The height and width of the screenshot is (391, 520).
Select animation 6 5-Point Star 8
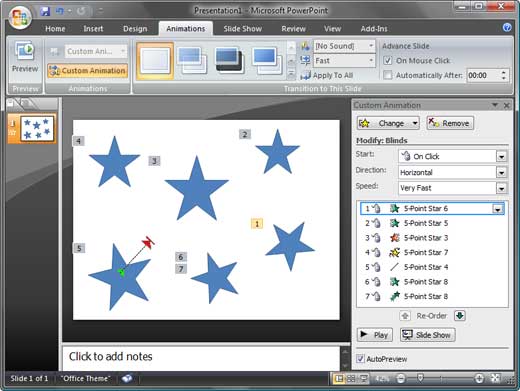tap(432, 282)
